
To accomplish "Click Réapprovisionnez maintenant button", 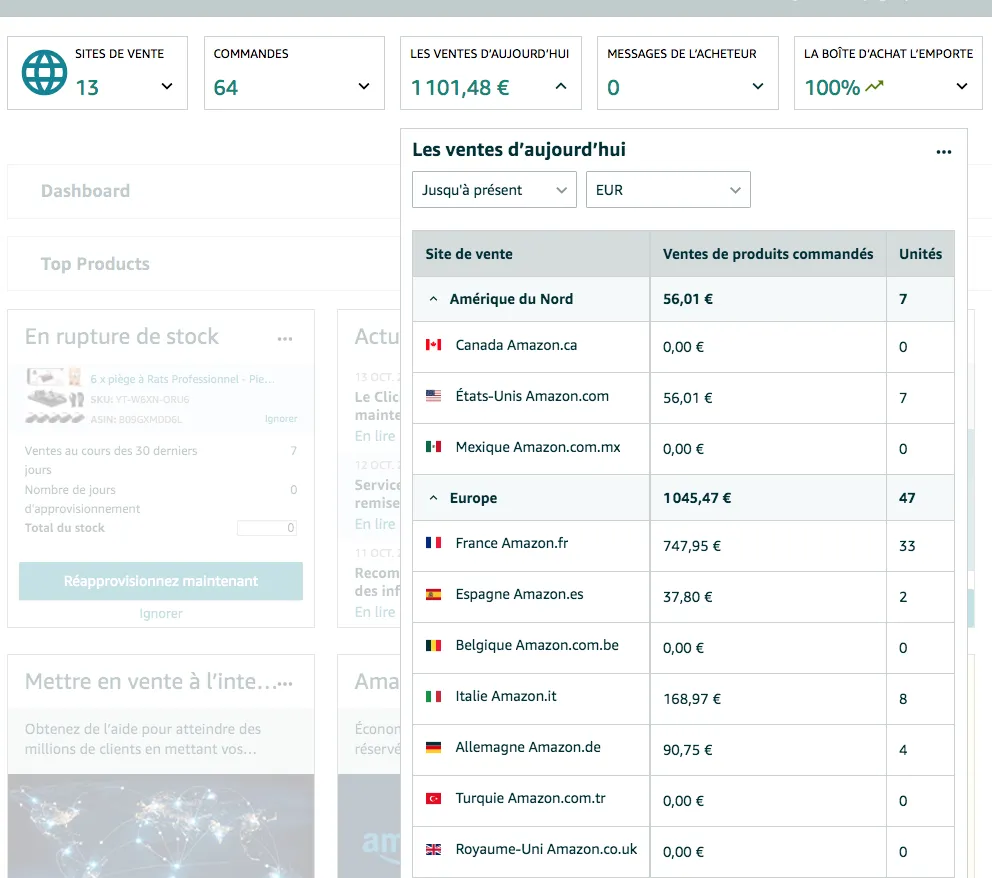I will click(161, 581).
